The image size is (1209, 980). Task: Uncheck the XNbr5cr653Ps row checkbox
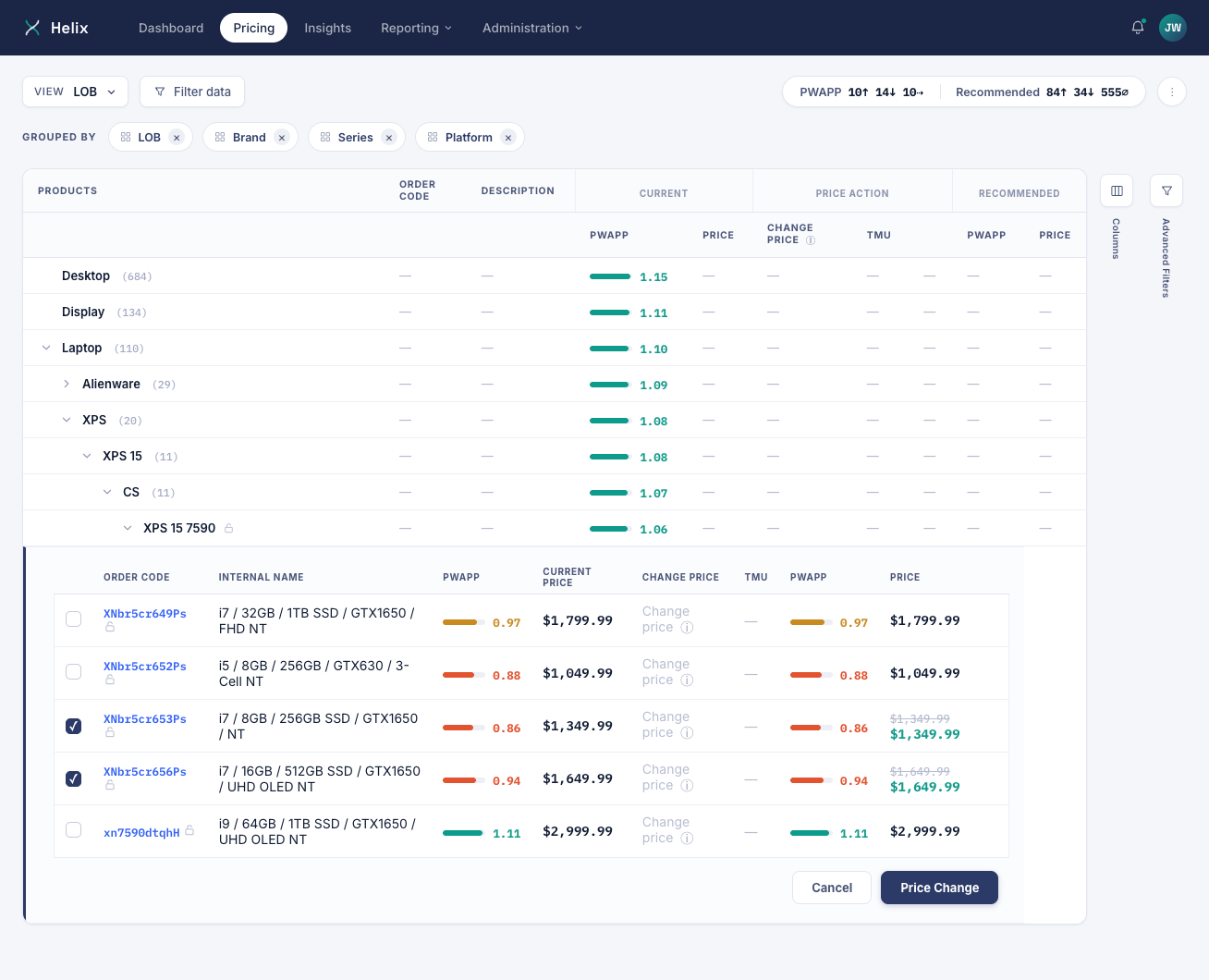pos(74,726)
